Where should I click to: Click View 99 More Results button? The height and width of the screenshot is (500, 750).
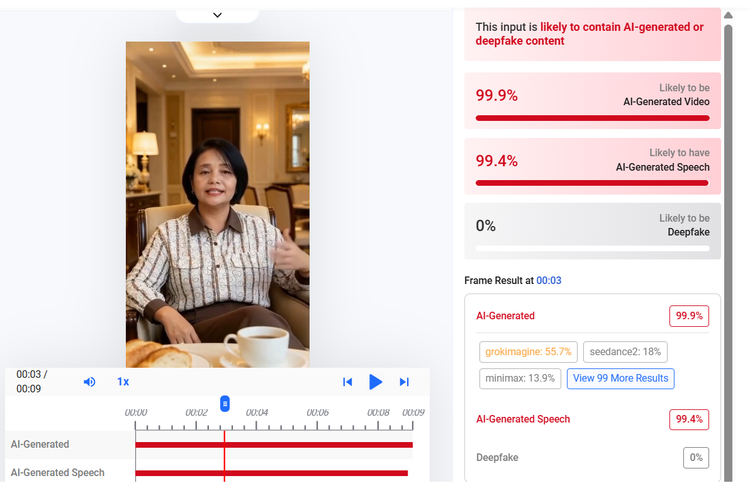(620, 378)
